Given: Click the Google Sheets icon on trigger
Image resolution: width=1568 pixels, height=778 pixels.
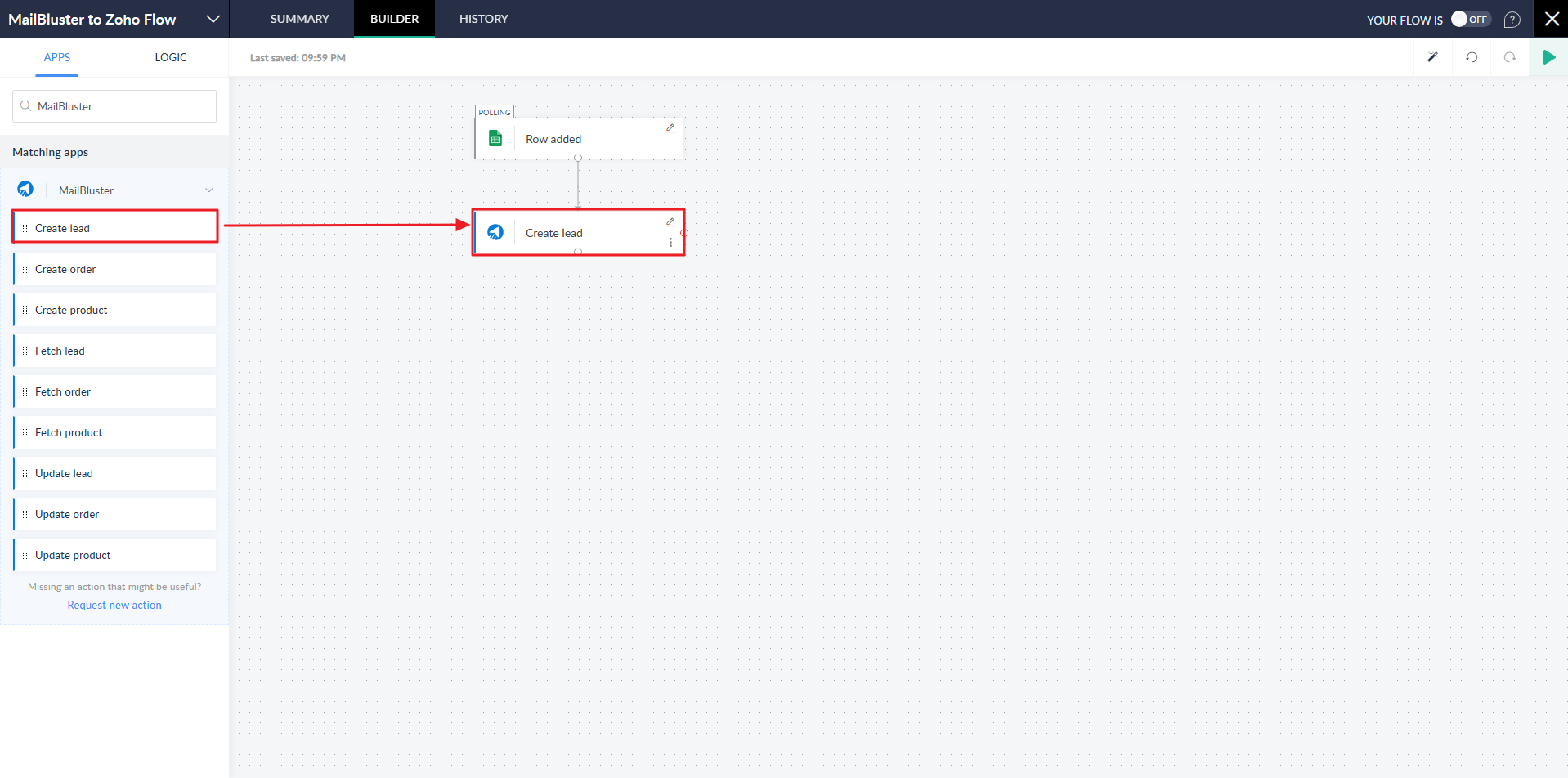Looking at the screenshot, I should (x=495, y=139).
